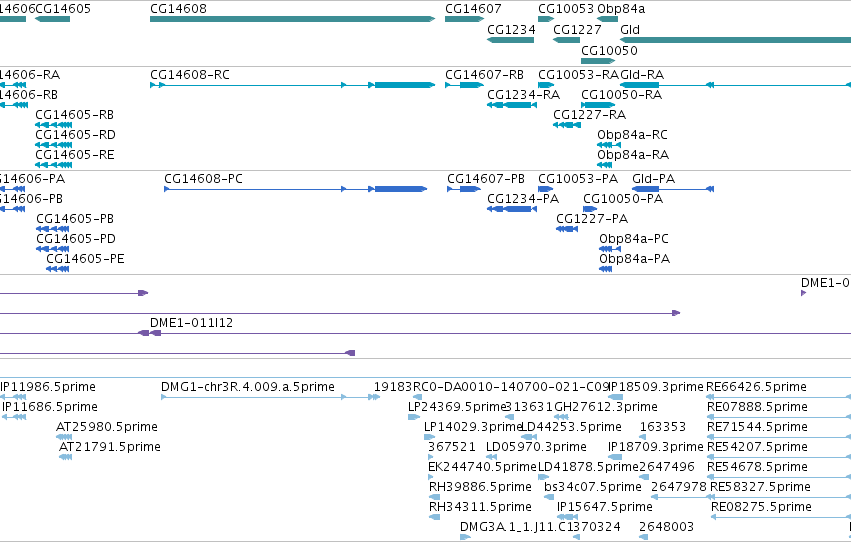Click the CG10053-RA transcript label

point(579,74)
